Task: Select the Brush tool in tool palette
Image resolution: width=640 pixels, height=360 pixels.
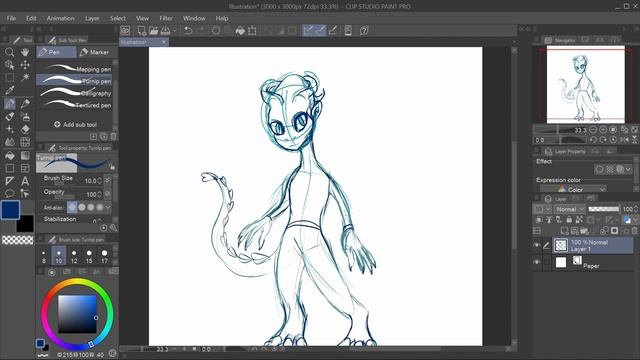Action: (9, 116)
